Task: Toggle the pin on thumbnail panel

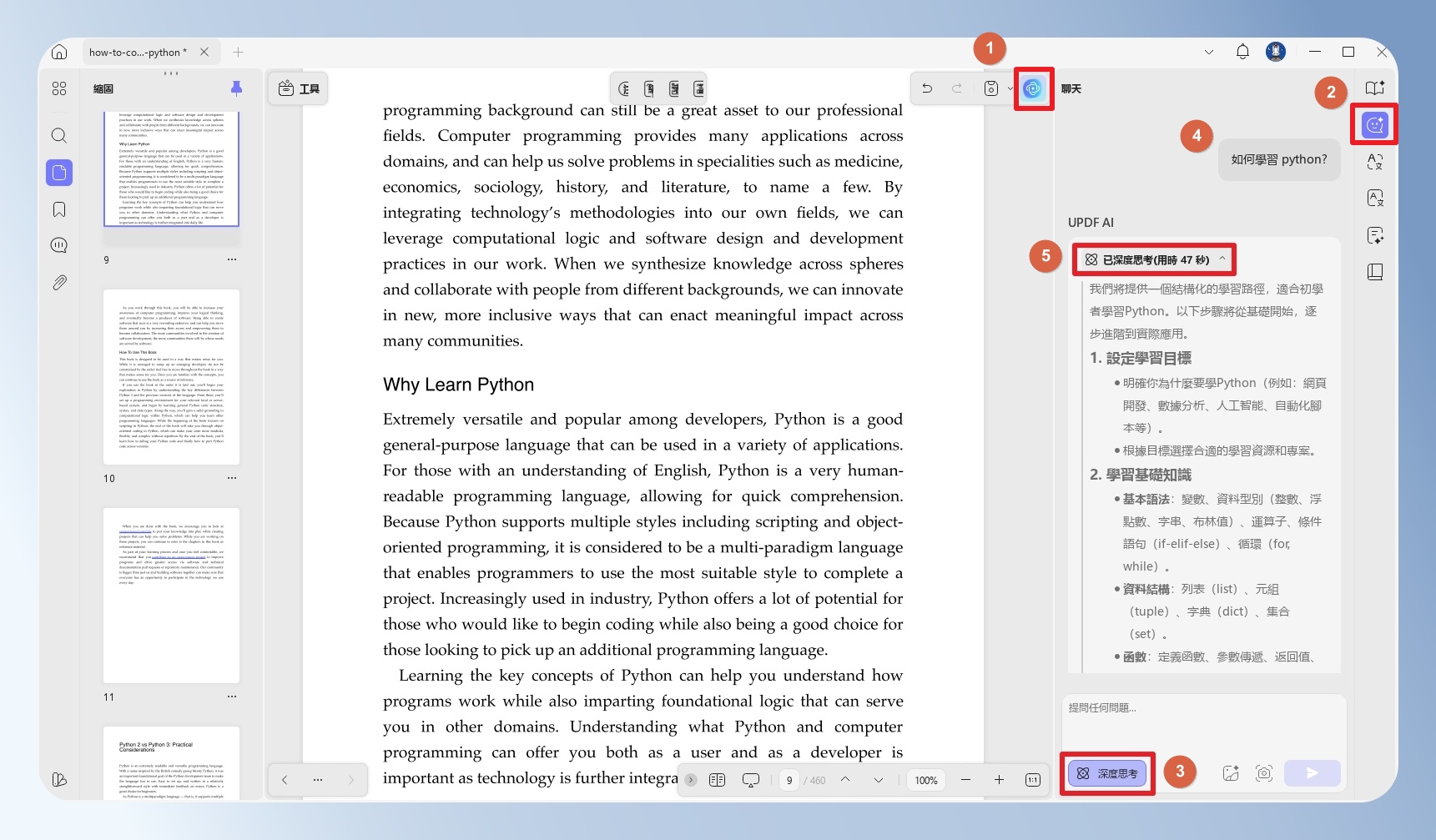Action: (x=236, y=88)
